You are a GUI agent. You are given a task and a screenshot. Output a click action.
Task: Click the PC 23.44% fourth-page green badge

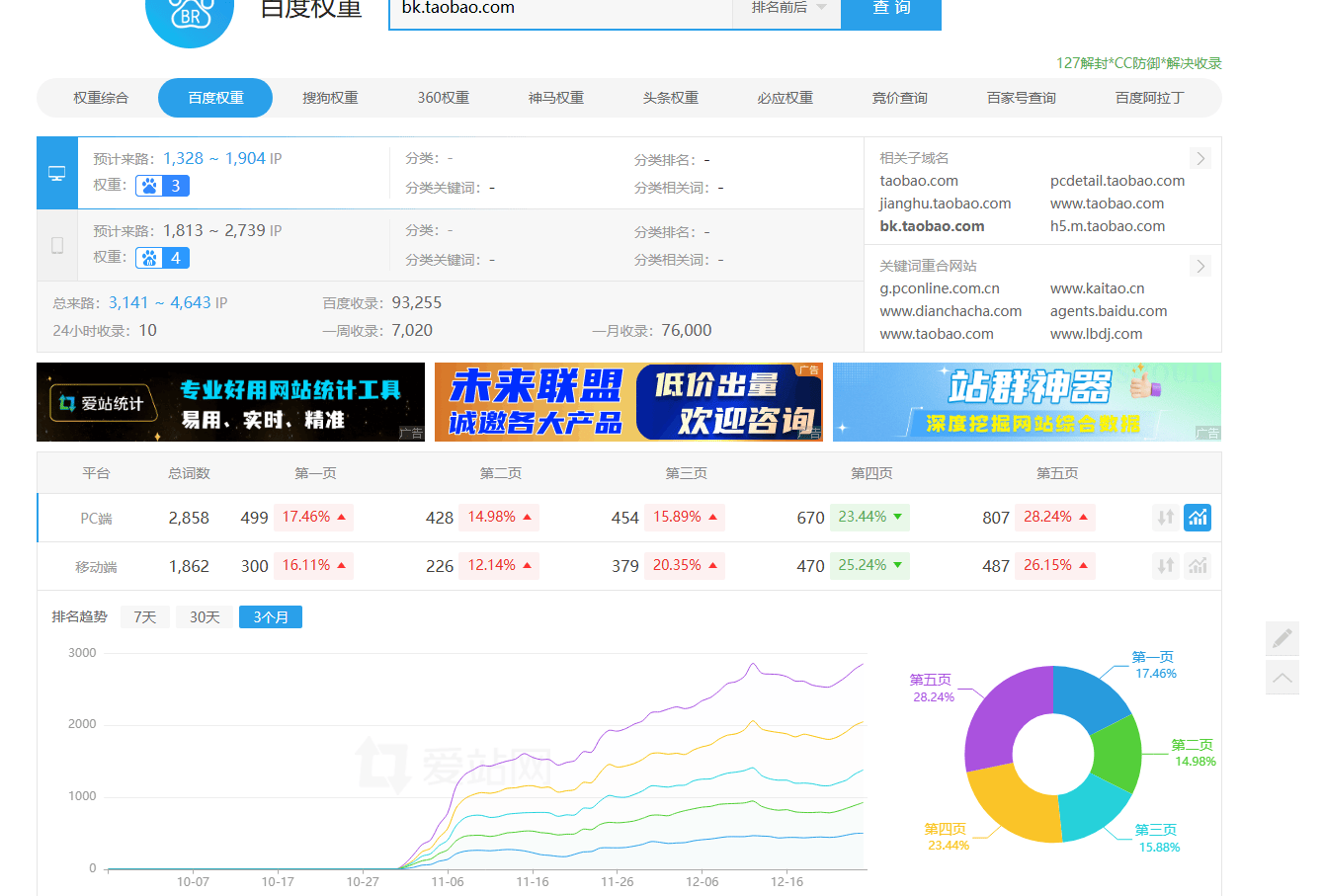click(x=869, y=517)
